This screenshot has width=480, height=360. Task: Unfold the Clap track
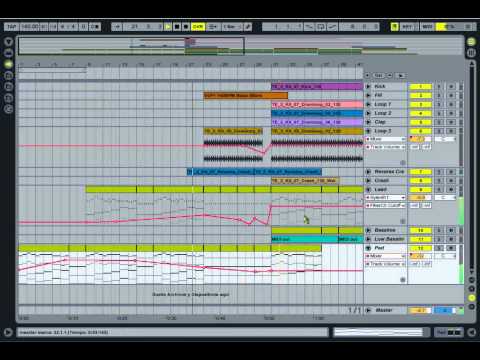pyautogui.click(x=368, y=122)
